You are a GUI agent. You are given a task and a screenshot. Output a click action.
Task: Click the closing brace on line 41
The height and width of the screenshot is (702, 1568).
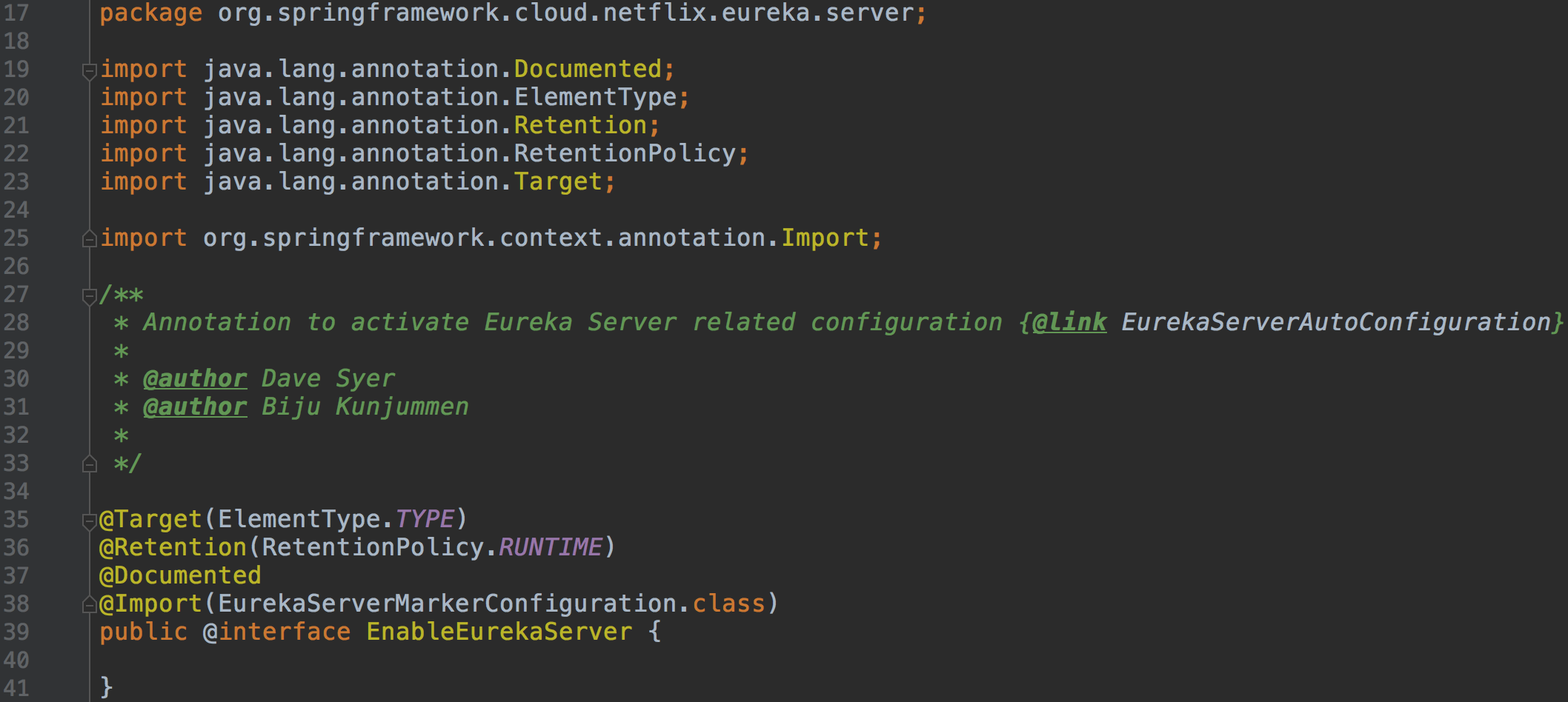point(107,687)
